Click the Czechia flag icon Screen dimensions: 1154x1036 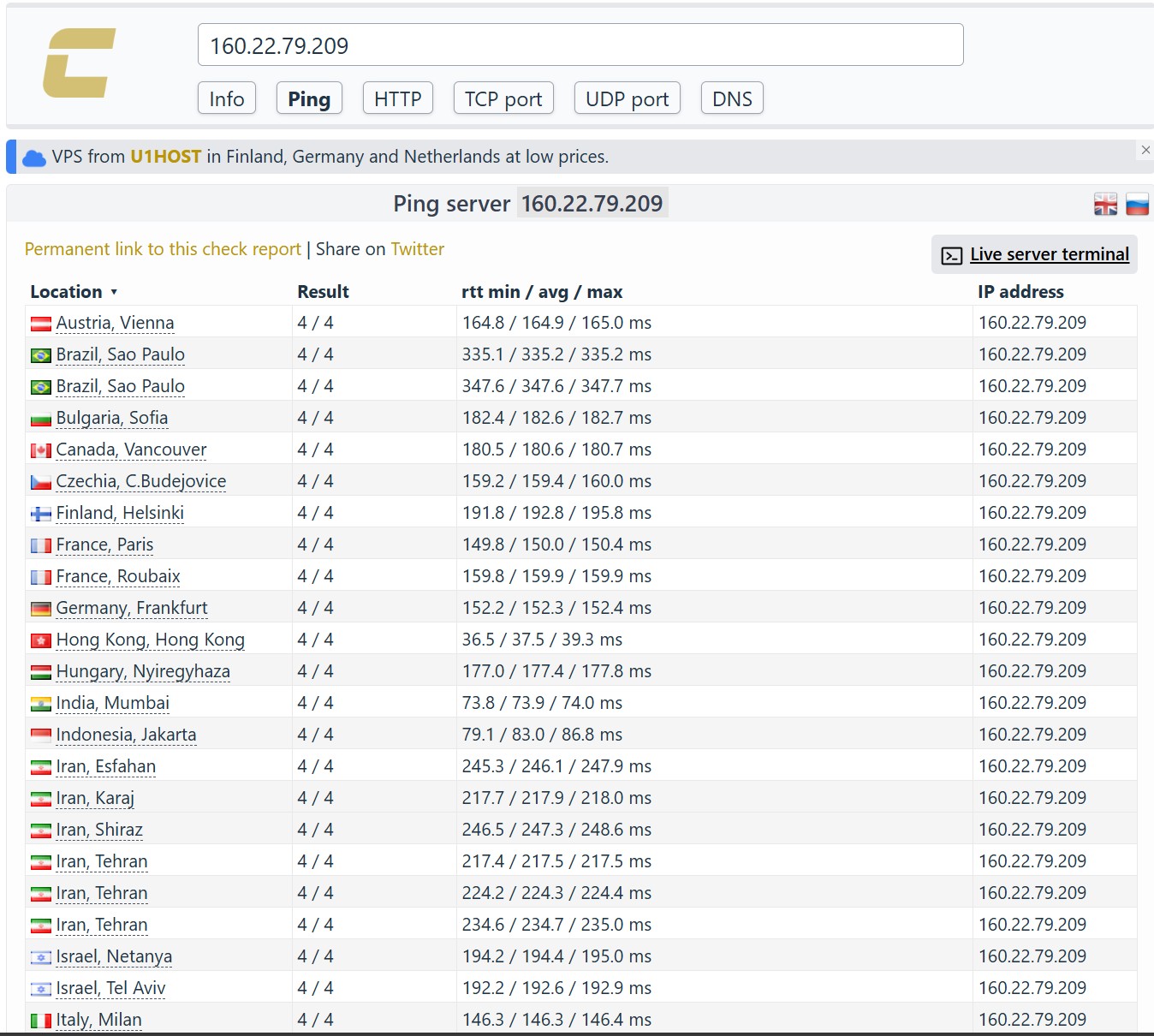pyautogui.click(x=41, y=482)
